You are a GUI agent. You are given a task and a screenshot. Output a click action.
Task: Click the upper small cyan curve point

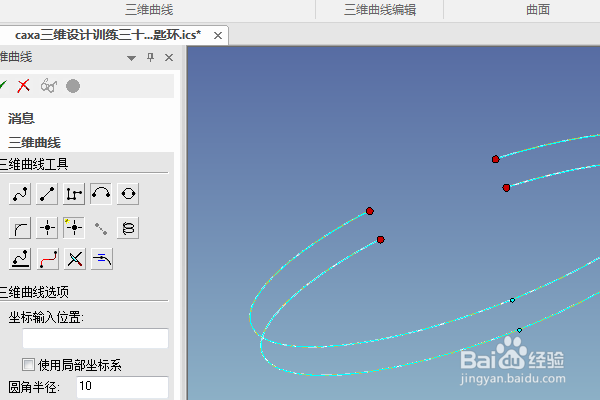512,300
